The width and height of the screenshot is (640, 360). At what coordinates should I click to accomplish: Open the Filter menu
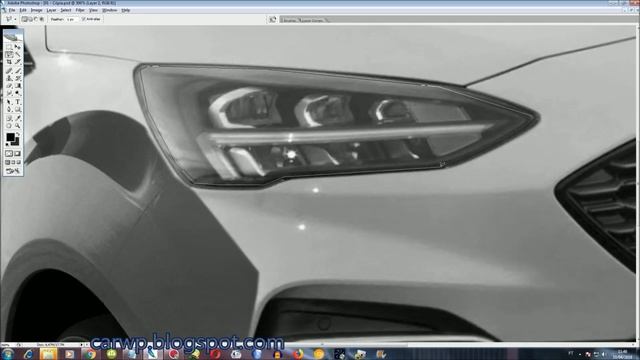[80, 10]
